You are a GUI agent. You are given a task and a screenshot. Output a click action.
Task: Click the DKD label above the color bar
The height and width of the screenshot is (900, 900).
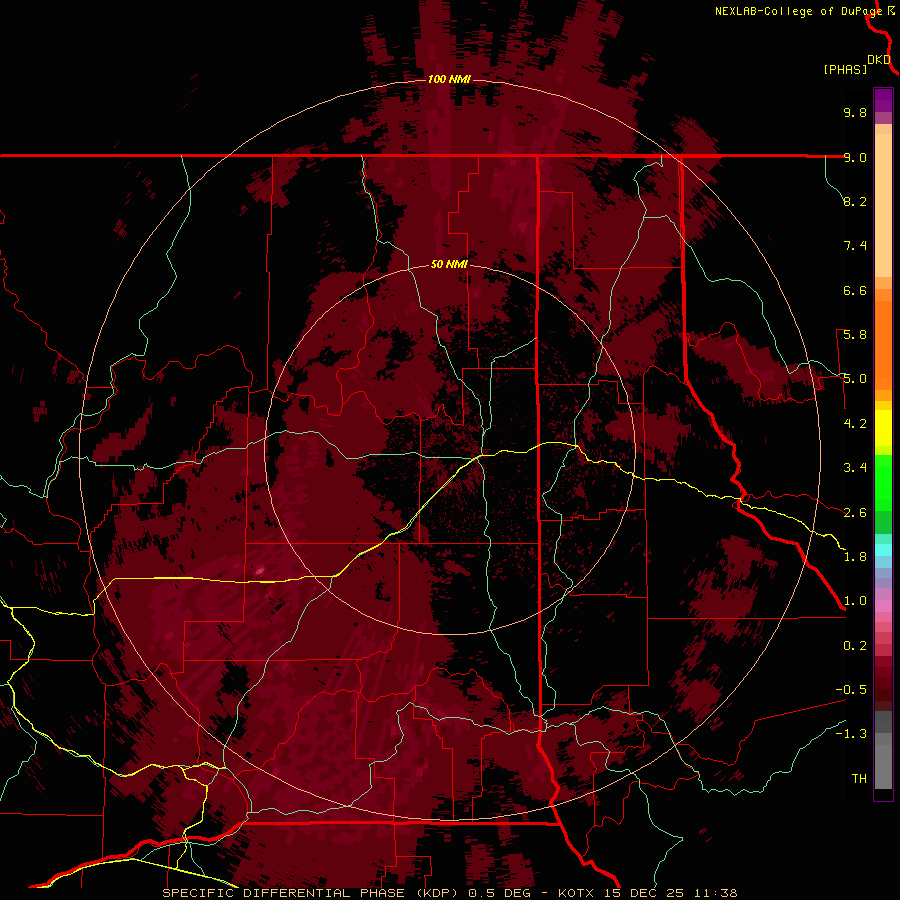879,60
